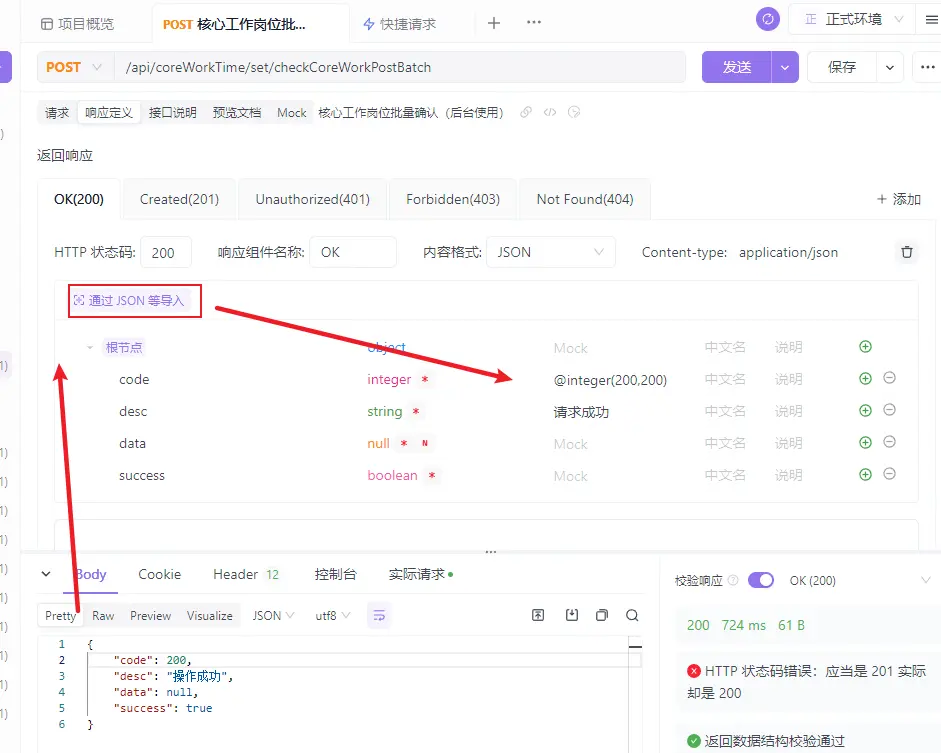Viewport: 941px width, 753px height.
Task: Toggle nullable N marker on data row
Action: click(x=425, y=443)
